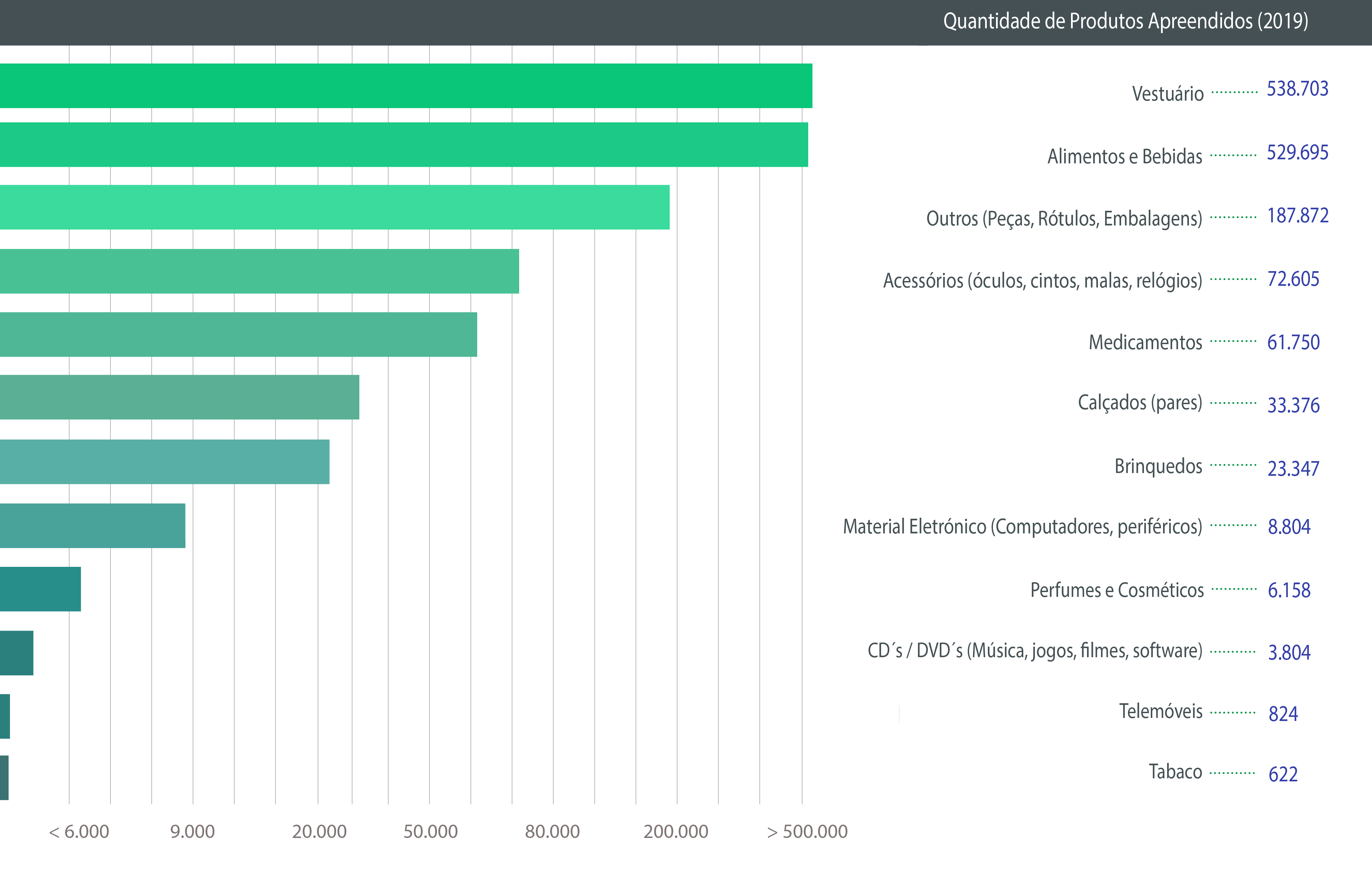Click the < 6.000 axis label
The image size is (1372, 869).
pyautogui.click(x=79, y=831)
